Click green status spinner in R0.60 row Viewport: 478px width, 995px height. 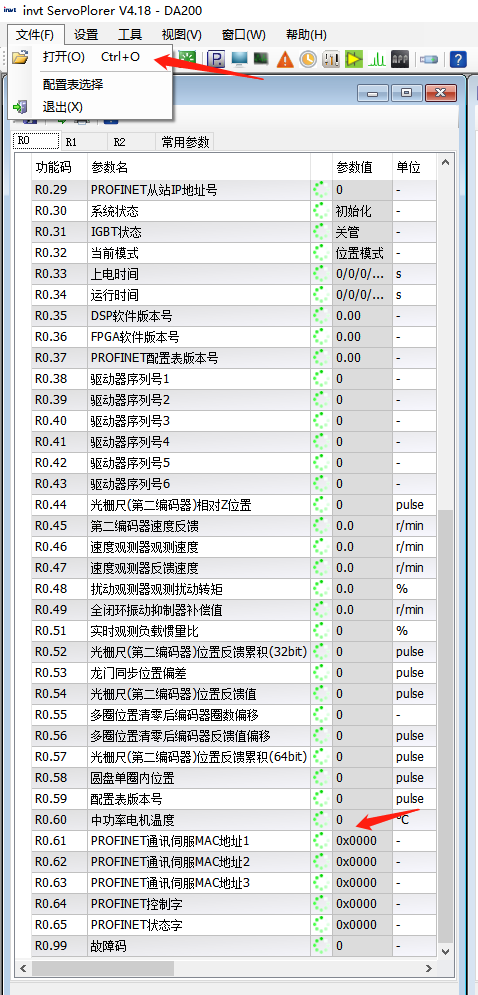click(x=321, y=820)
